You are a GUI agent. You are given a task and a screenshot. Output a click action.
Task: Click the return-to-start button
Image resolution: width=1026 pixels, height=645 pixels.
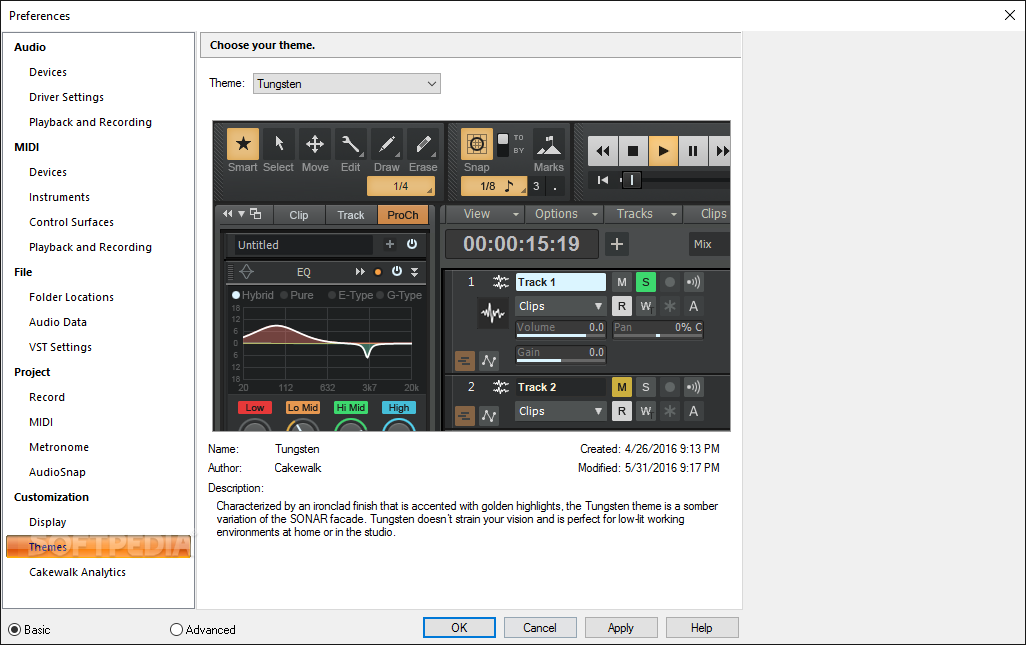click(603, 180)
